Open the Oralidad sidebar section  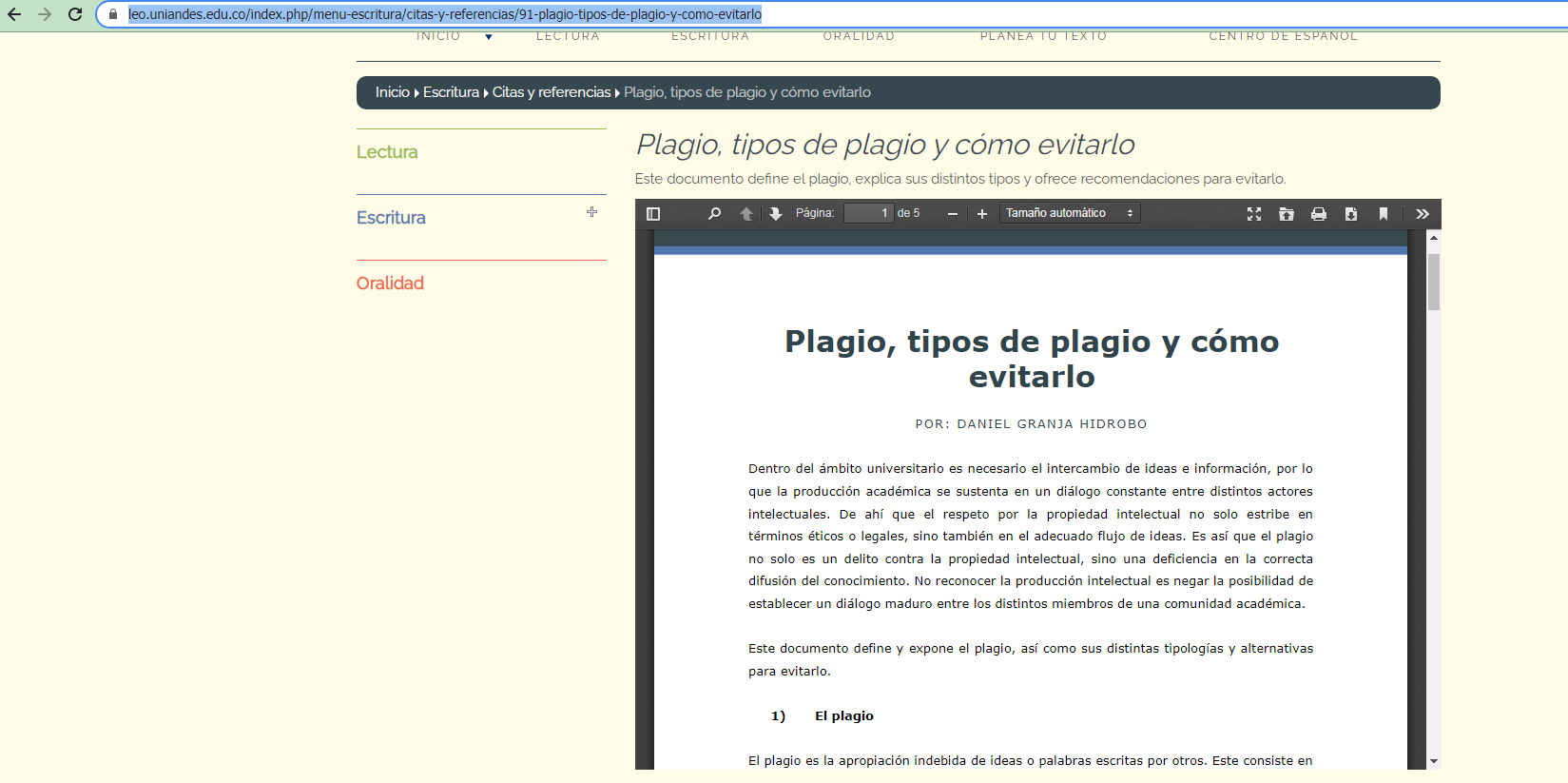(x=390, y=284)
